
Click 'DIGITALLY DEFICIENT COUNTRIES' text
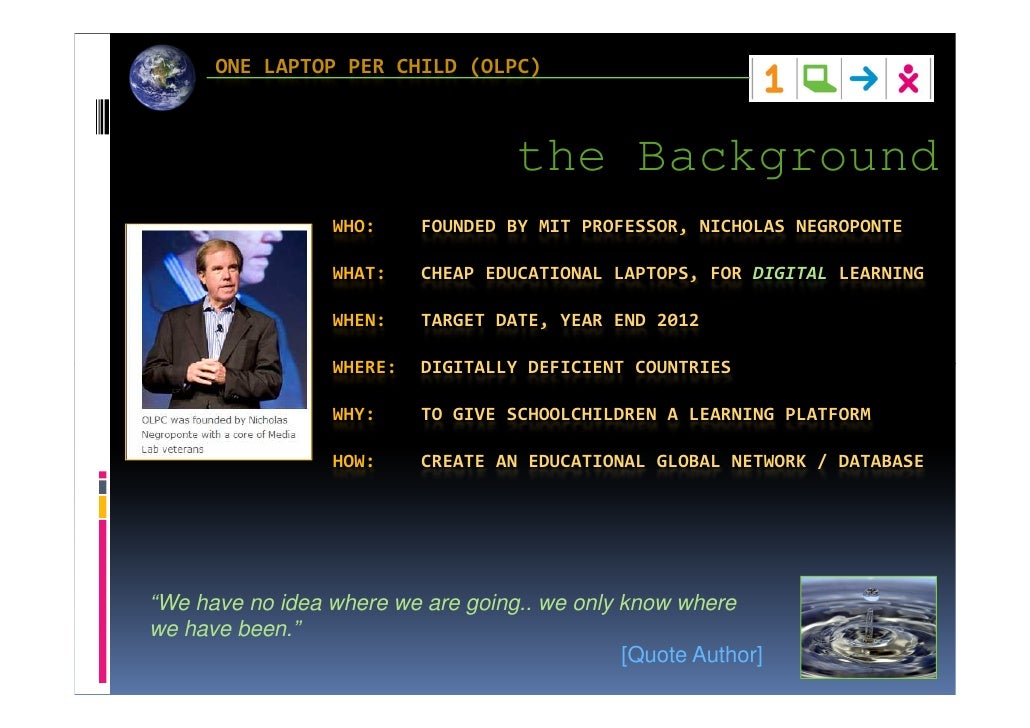point(575,367)
